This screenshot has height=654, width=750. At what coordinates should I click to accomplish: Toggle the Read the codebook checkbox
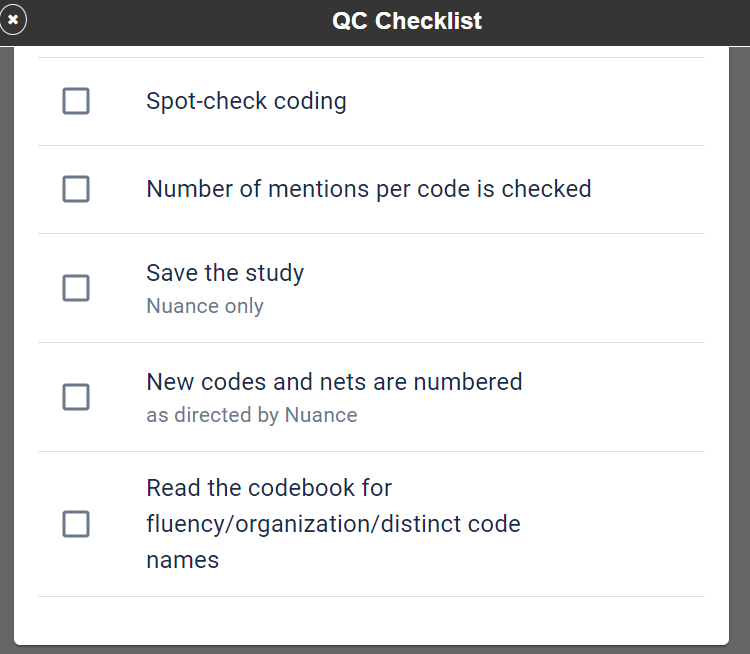coord(76,524)
